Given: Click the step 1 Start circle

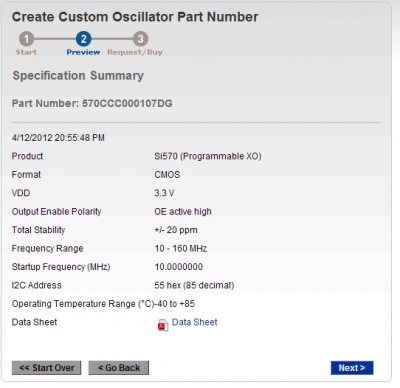Looking at the screenshot, I should pyautogui.click(x=26, y=39).
